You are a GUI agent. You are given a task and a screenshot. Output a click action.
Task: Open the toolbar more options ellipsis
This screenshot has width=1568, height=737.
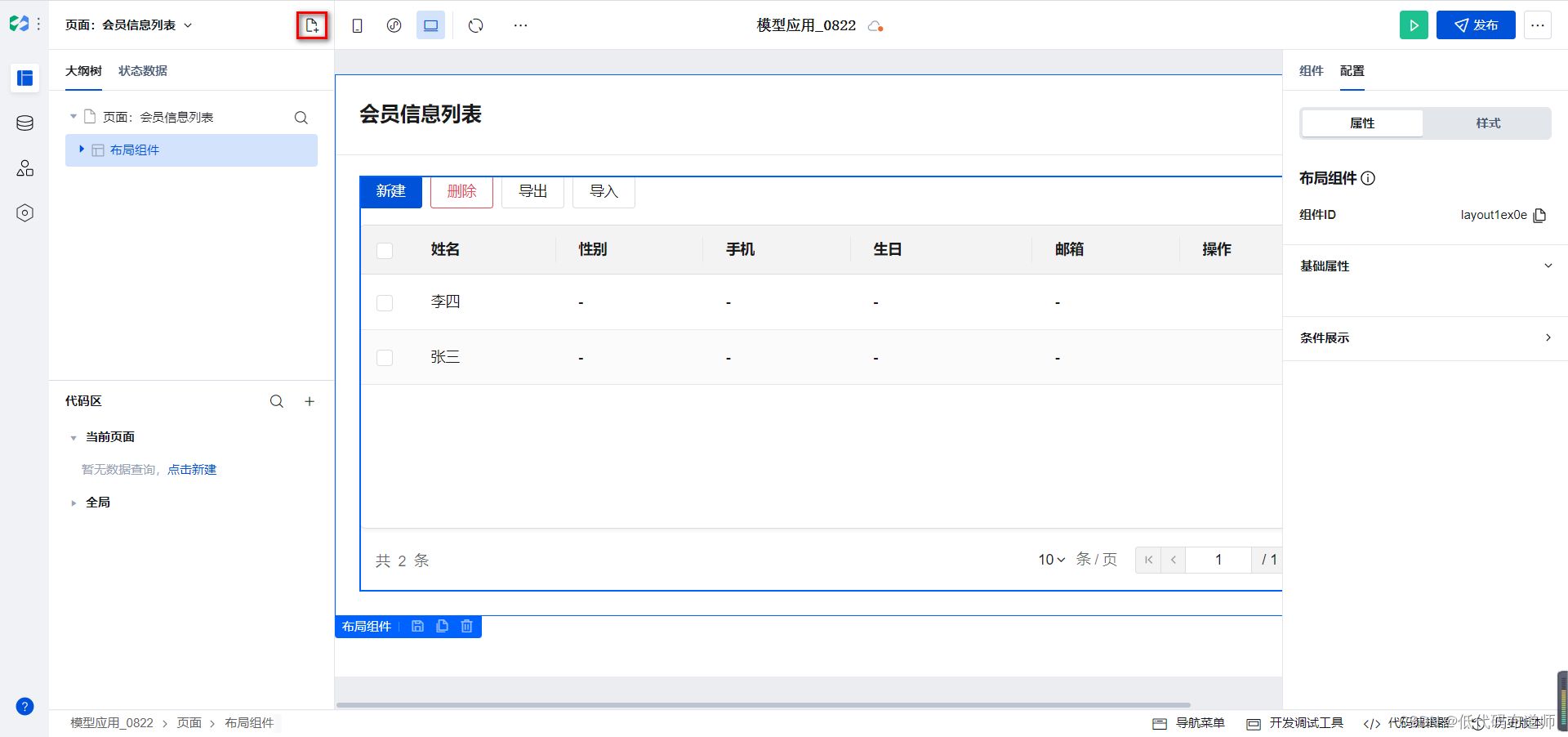[520, 25]
